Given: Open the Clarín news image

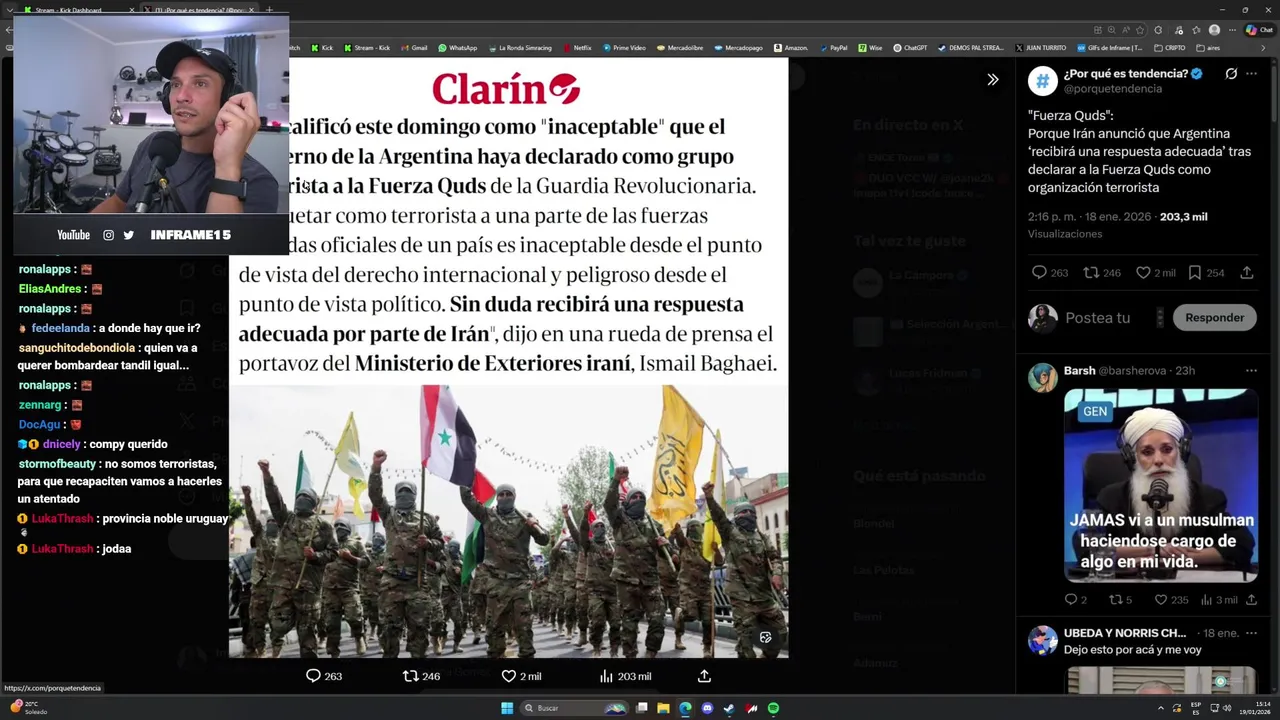Looking at the screenshot, I should pos(508,357).
